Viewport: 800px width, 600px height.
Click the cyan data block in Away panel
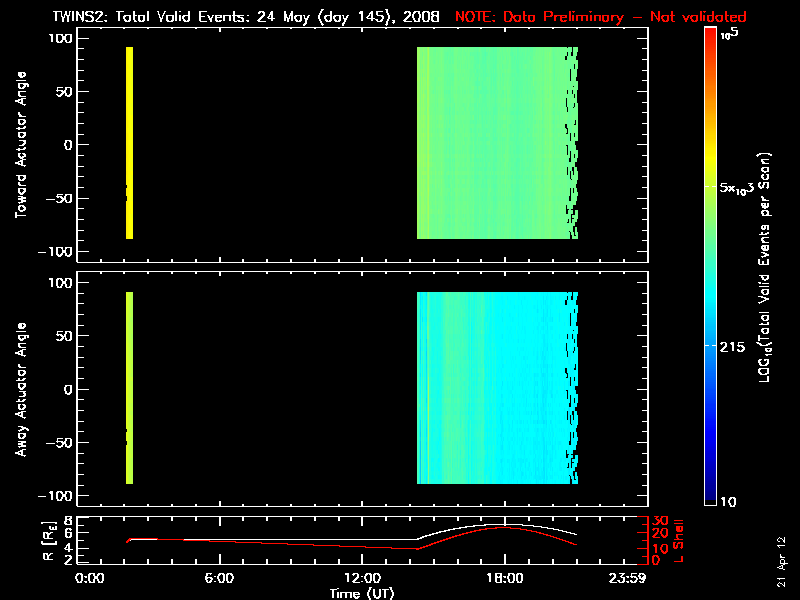[x=497, y=388]
